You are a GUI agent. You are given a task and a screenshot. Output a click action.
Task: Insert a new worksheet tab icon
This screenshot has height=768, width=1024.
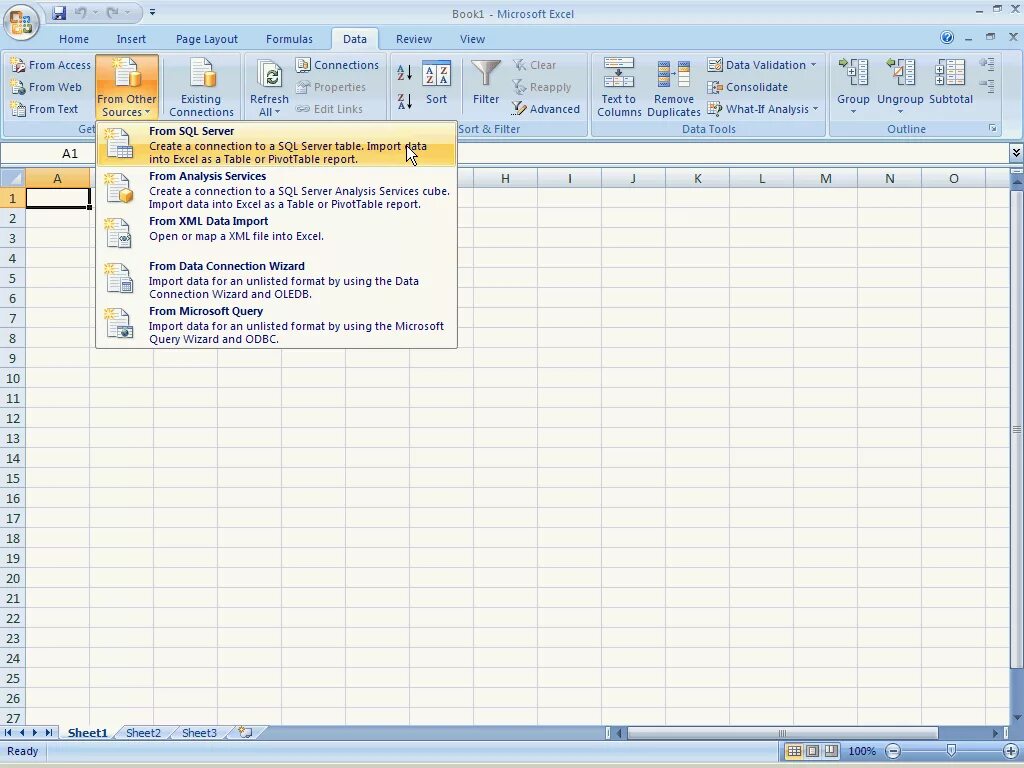pos(246,733)
